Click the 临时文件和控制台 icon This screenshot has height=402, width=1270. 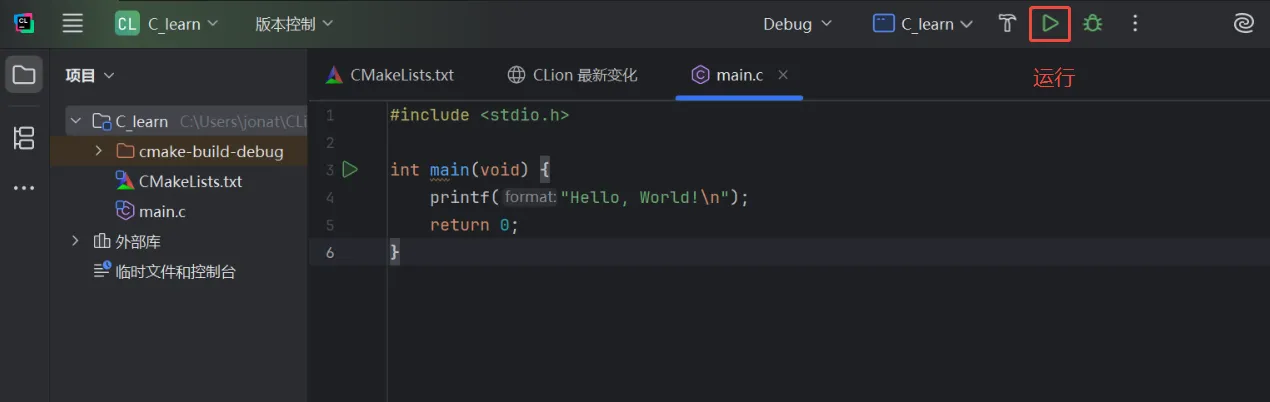pyautogui.click(x=102, y=271)
